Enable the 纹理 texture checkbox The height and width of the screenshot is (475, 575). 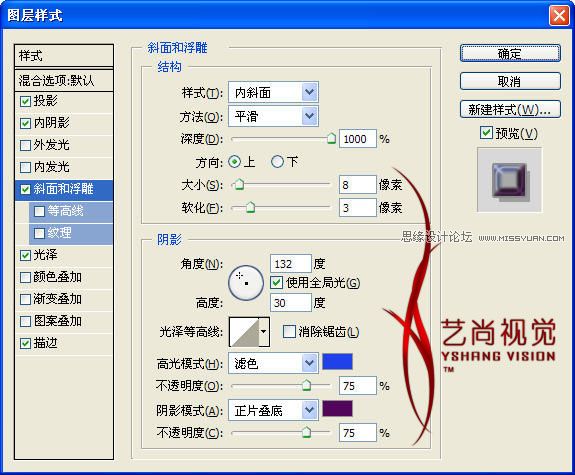click(x=39, y=233)
